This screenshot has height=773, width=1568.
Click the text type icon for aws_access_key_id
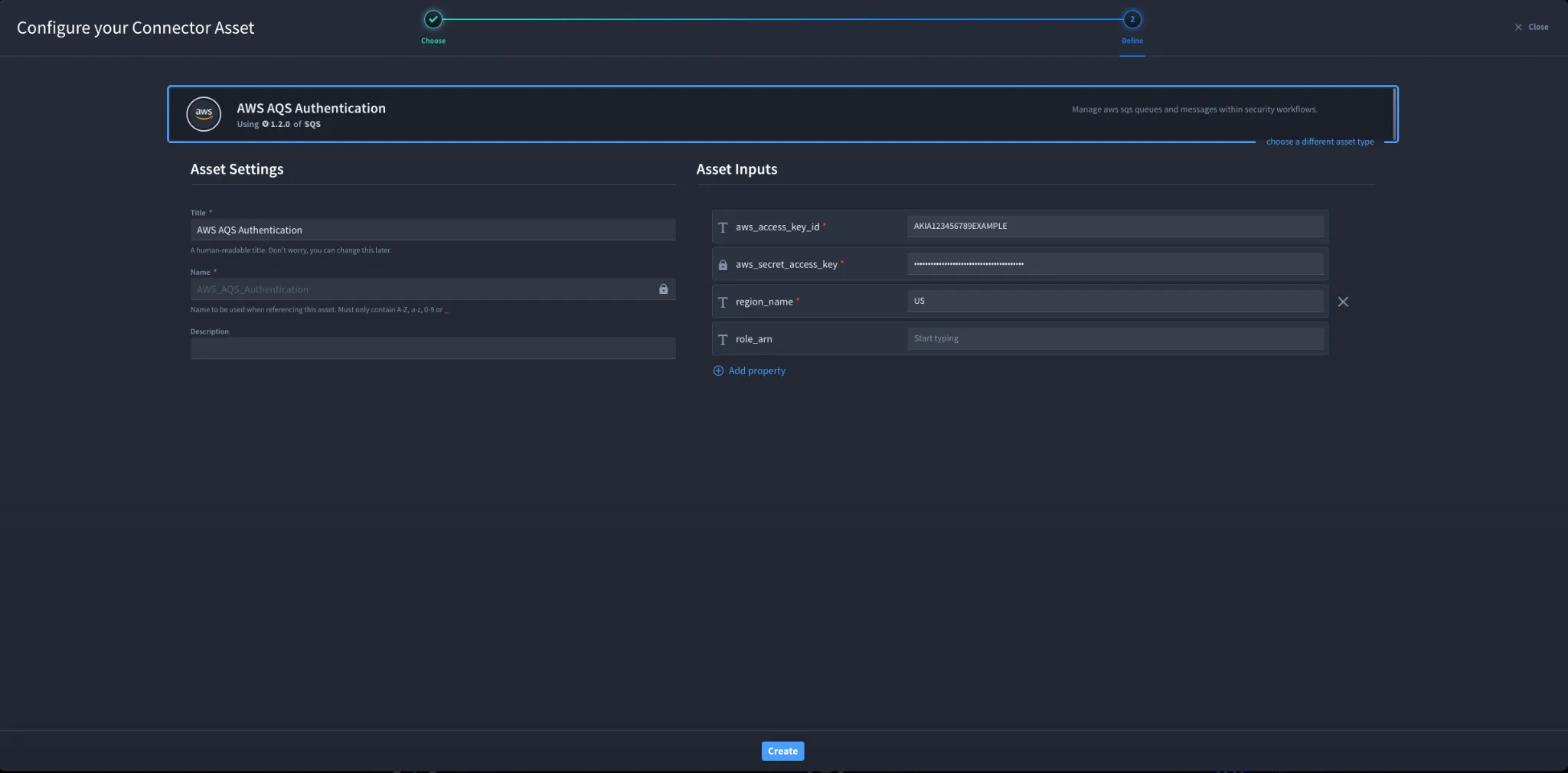[723, 227]
